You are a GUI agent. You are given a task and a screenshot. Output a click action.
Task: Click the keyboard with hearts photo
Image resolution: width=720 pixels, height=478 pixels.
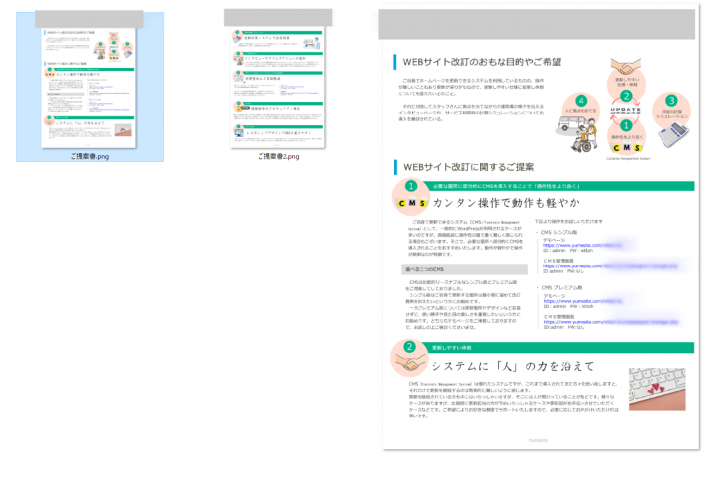click(657, 388)
